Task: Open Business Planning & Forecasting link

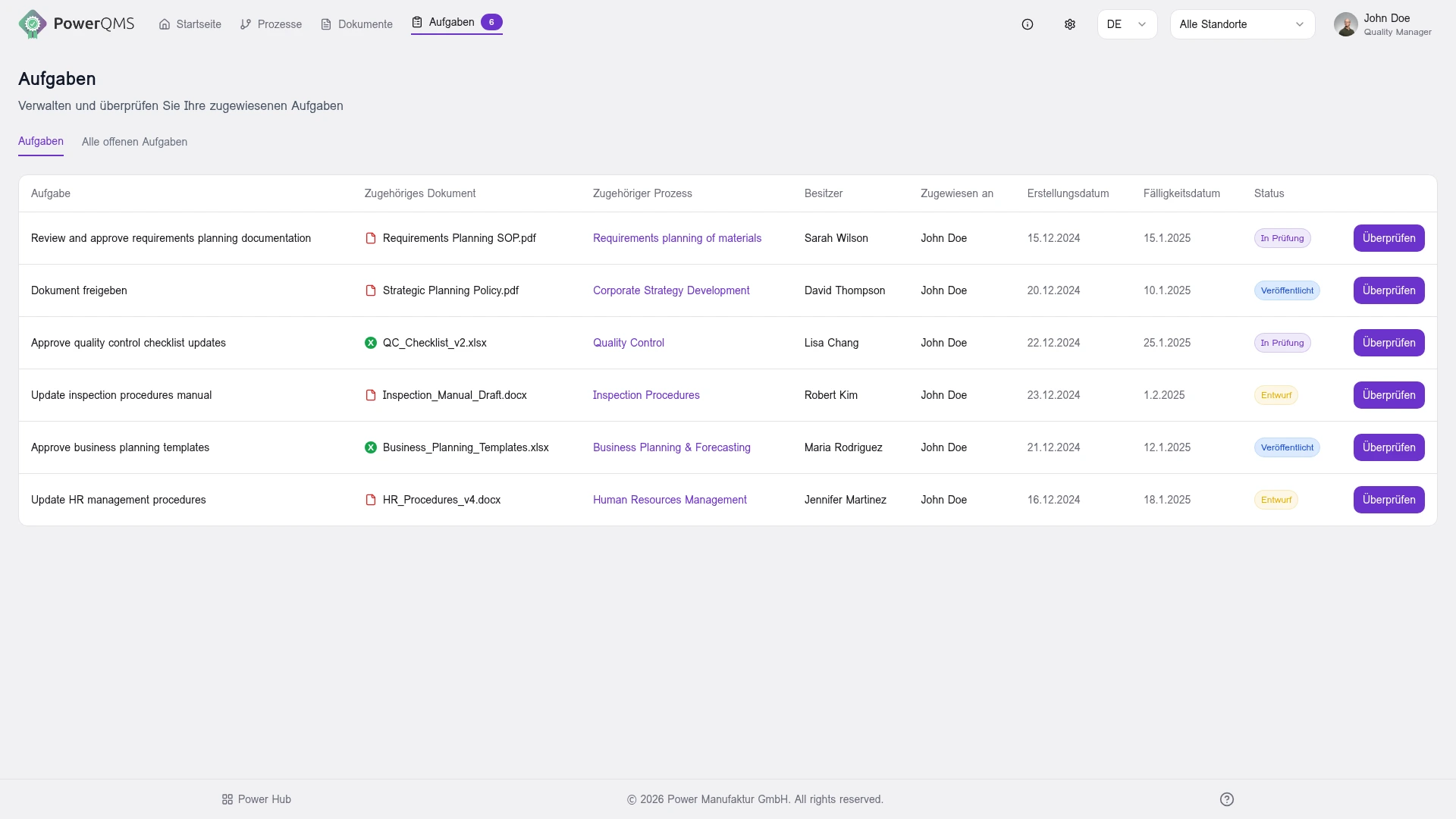Action: (x=672, y=447)
